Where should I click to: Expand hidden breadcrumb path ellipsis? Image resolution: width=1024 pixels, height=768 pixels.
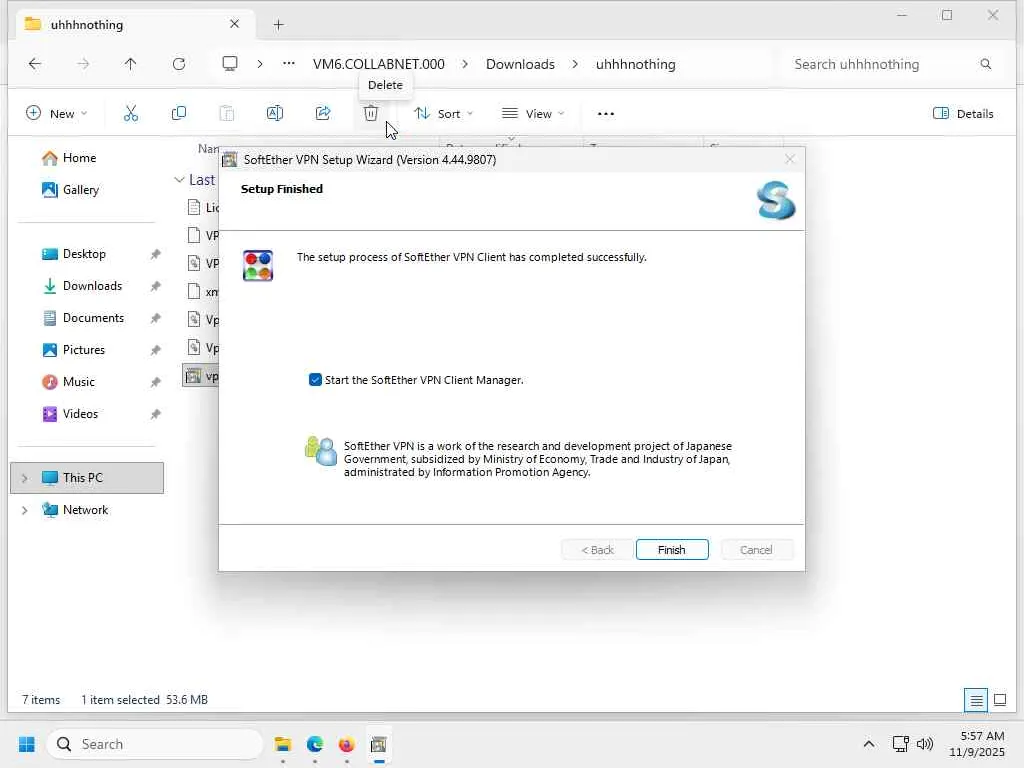pos(289,64)
